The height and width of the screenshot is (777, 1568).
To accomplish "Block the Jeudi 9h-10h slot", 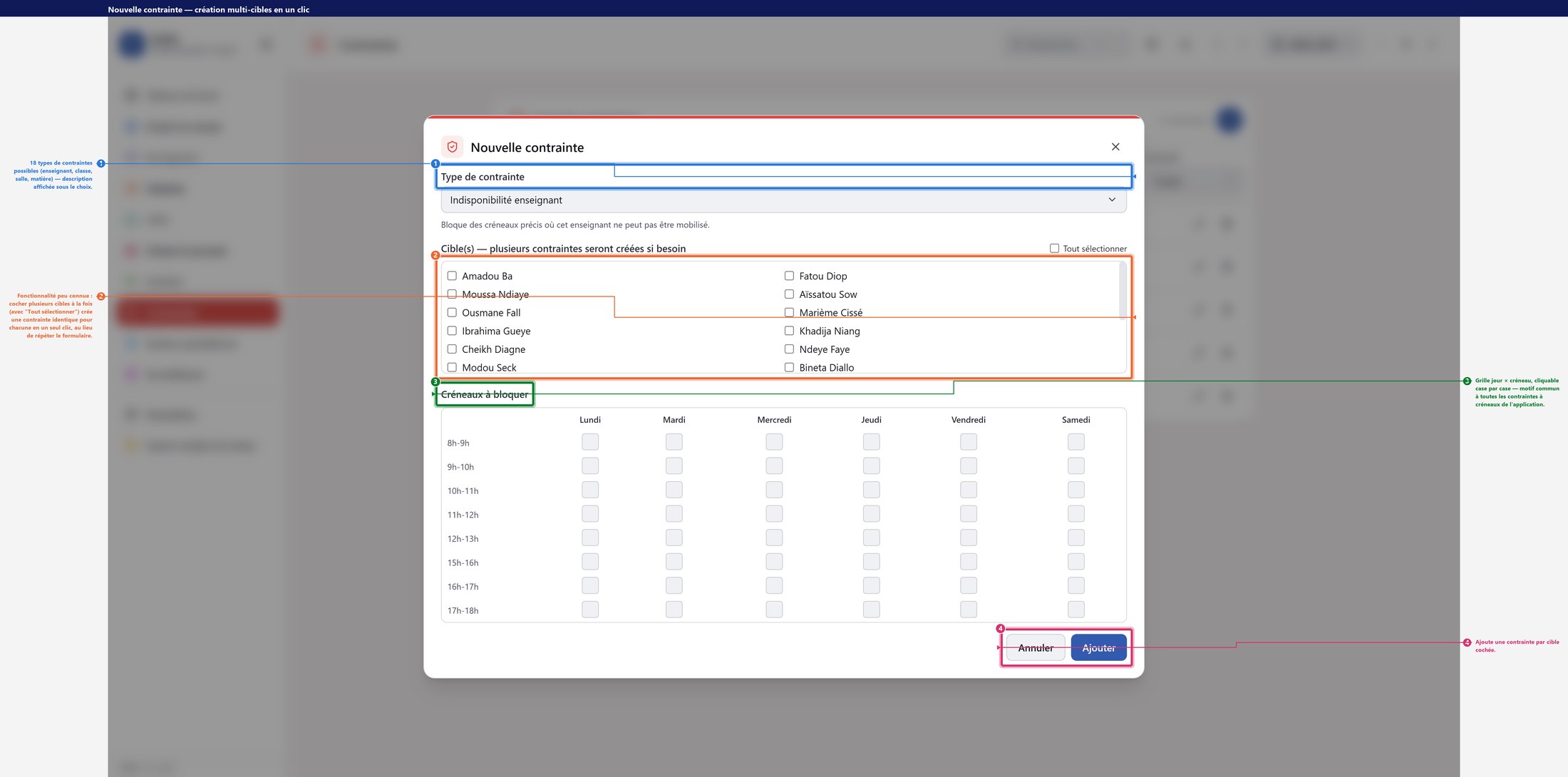I will click(871, 466).
